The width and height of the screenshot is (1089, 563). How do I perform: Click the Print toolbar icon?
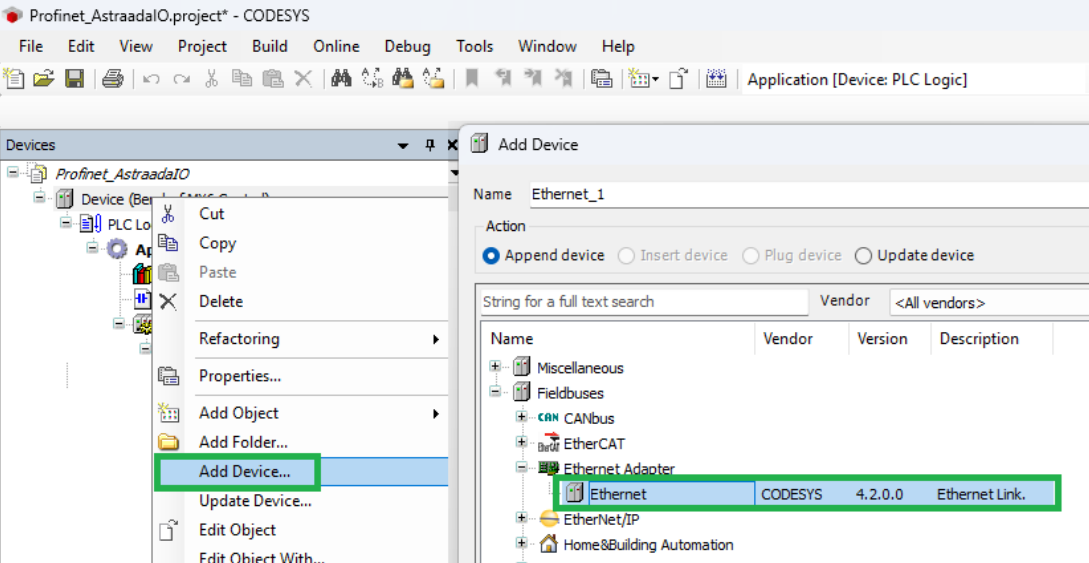coord(113,78)
